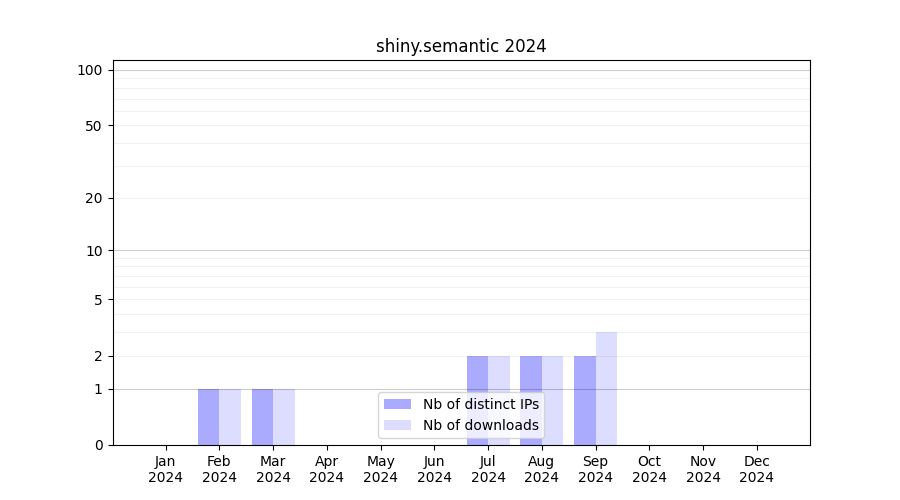Click the Feb 2024 distinct IPs bar

click(208, 417)
